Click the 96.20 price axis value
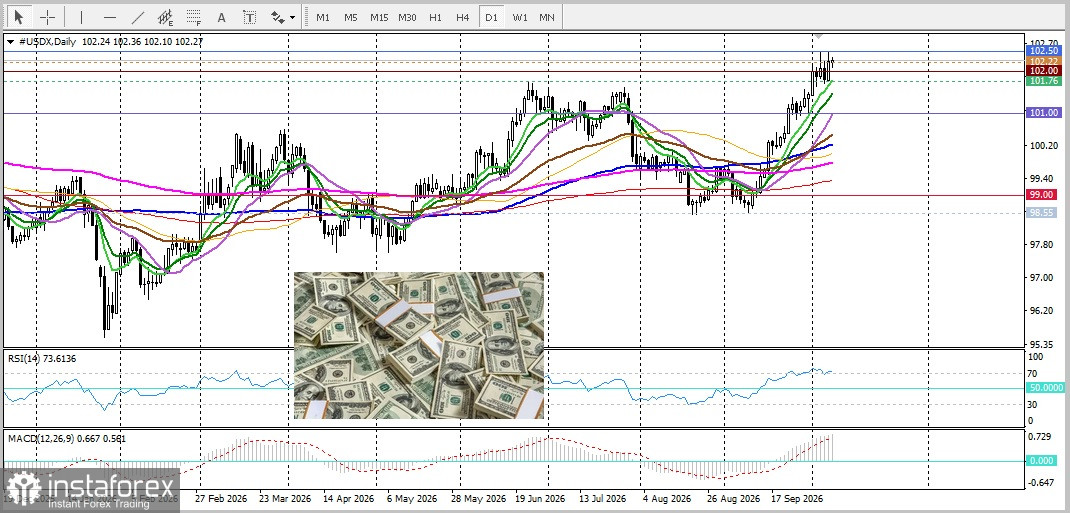Screen dimensions: 1070x513 (1043, 310)
